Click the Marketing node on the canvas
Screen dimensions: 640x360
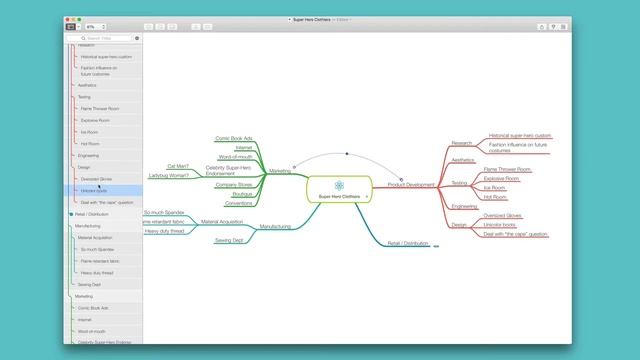coord(280,171)
